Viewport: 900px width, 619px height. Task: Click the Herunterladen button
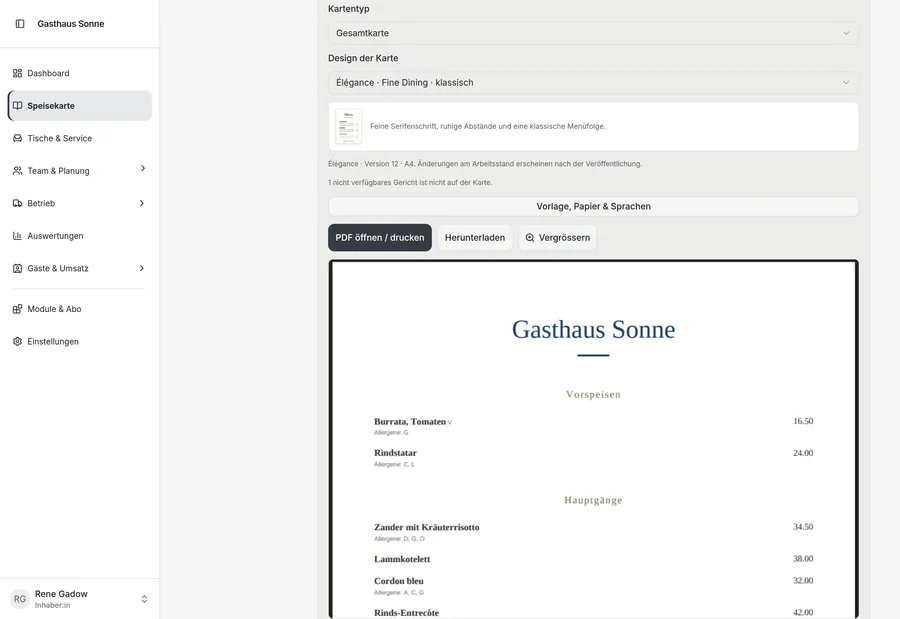(x=475, y=238)
